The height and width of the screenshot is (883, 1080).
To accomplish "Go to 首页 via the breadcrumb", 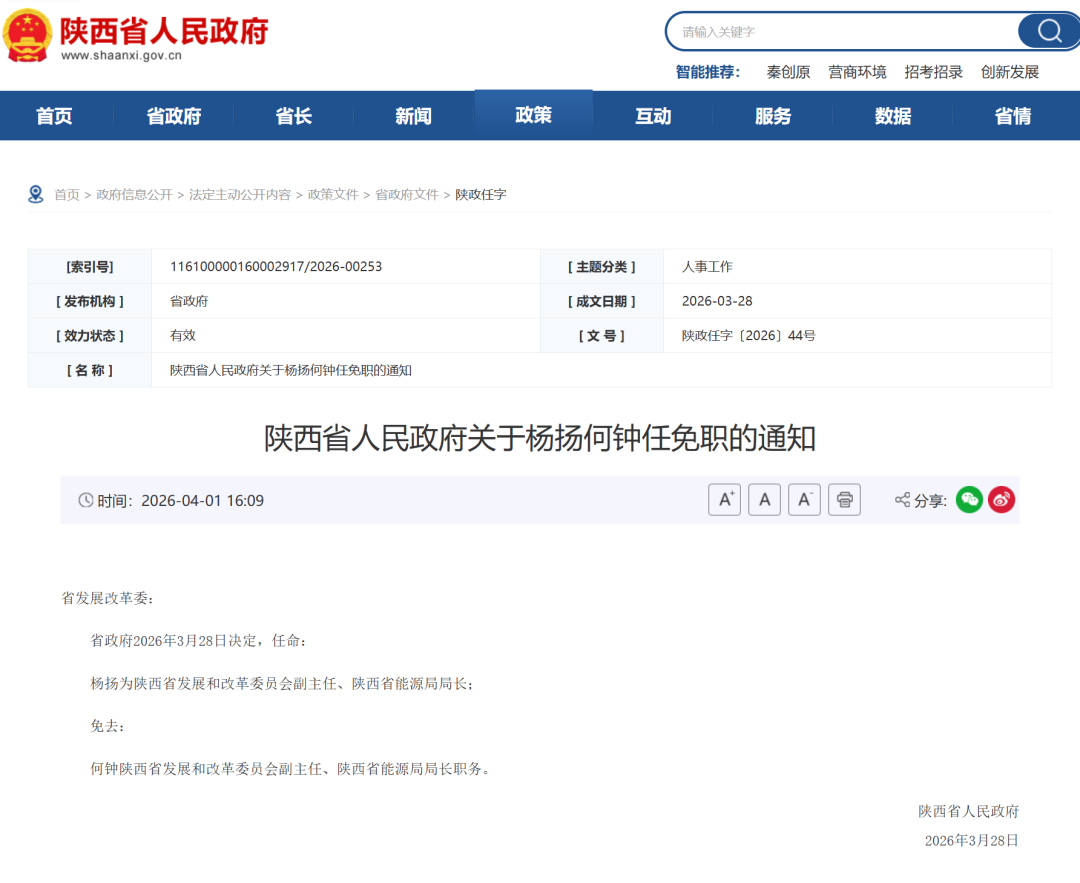I will (66, 194).
